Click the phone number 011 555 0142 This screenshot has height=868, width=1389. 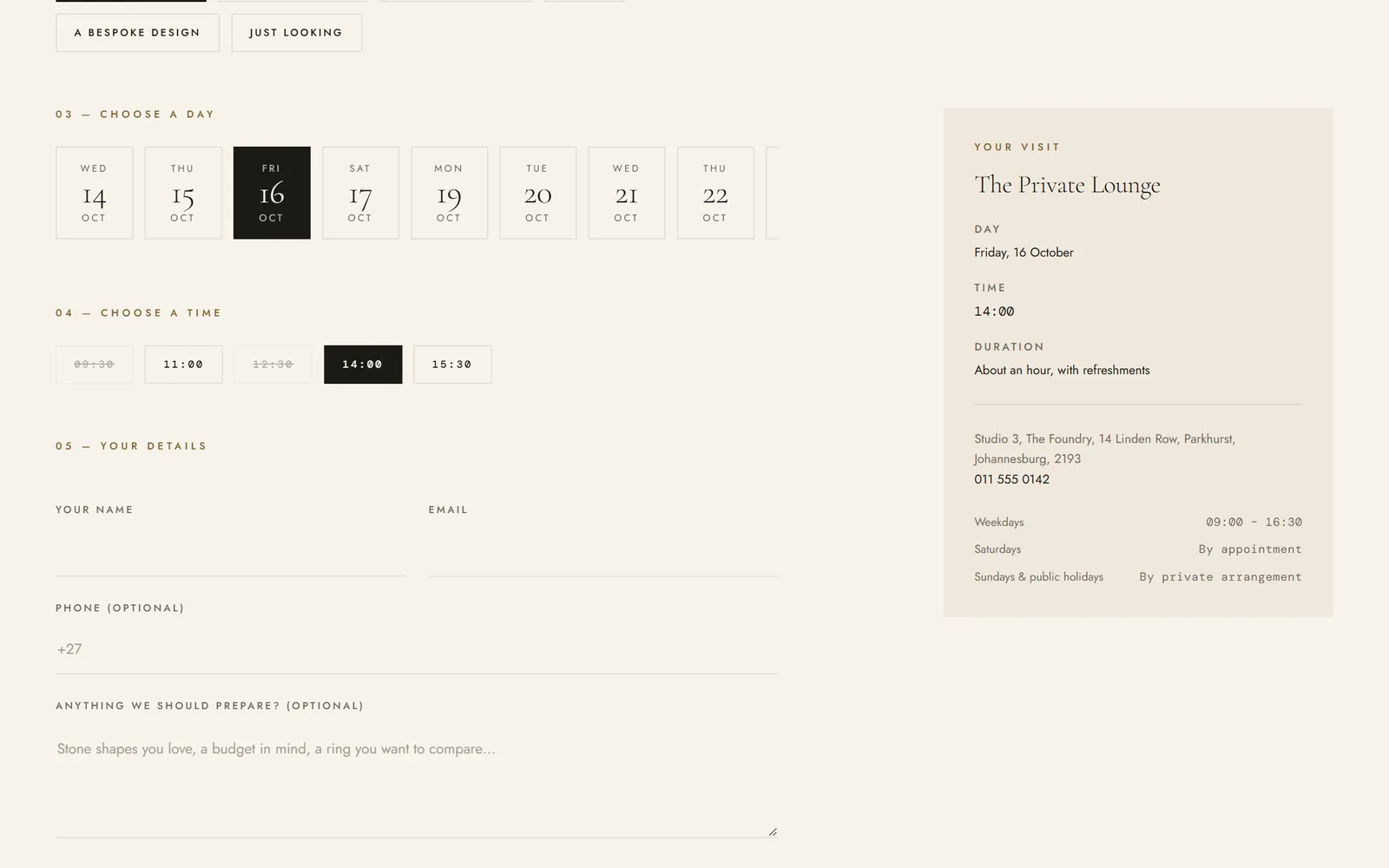(x=1011, y=479)
